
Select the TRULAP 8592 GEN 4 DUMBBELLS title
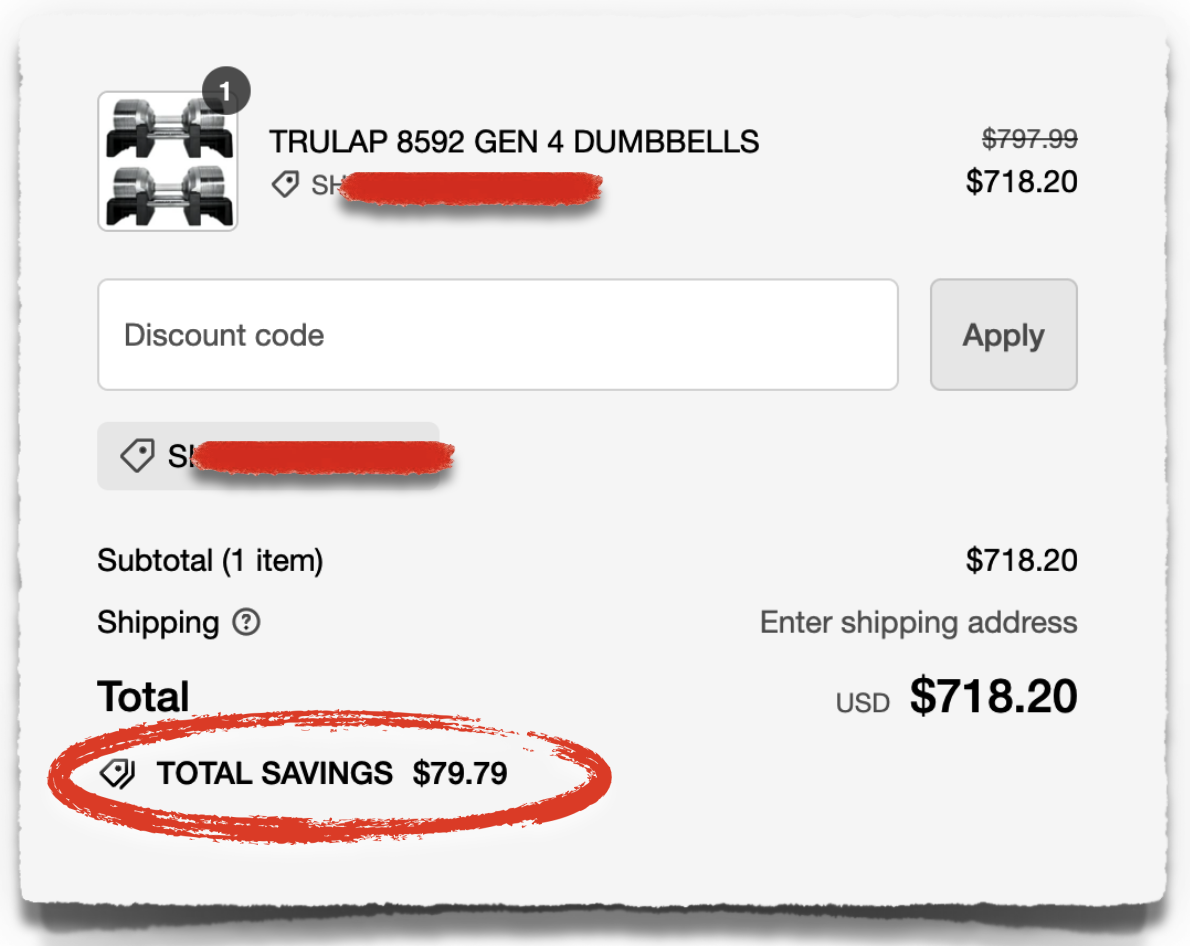tap(515, 142)
